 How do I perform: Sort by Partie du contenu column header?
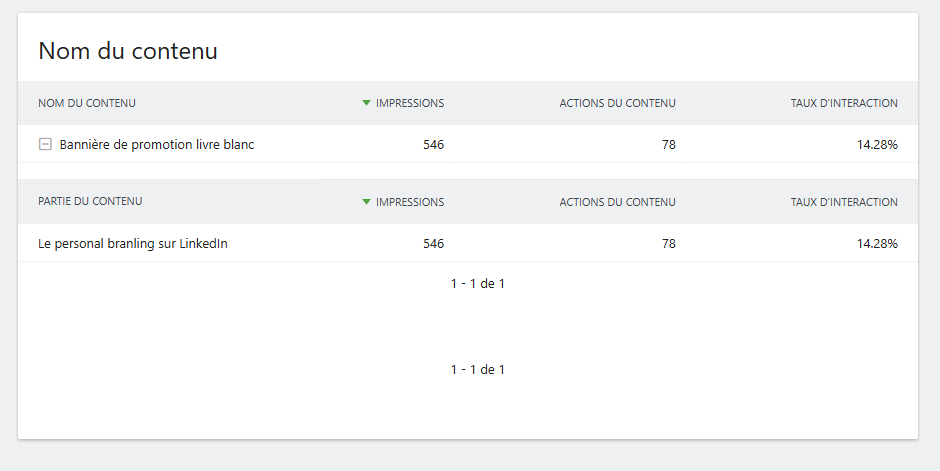(x=90, y=202)
